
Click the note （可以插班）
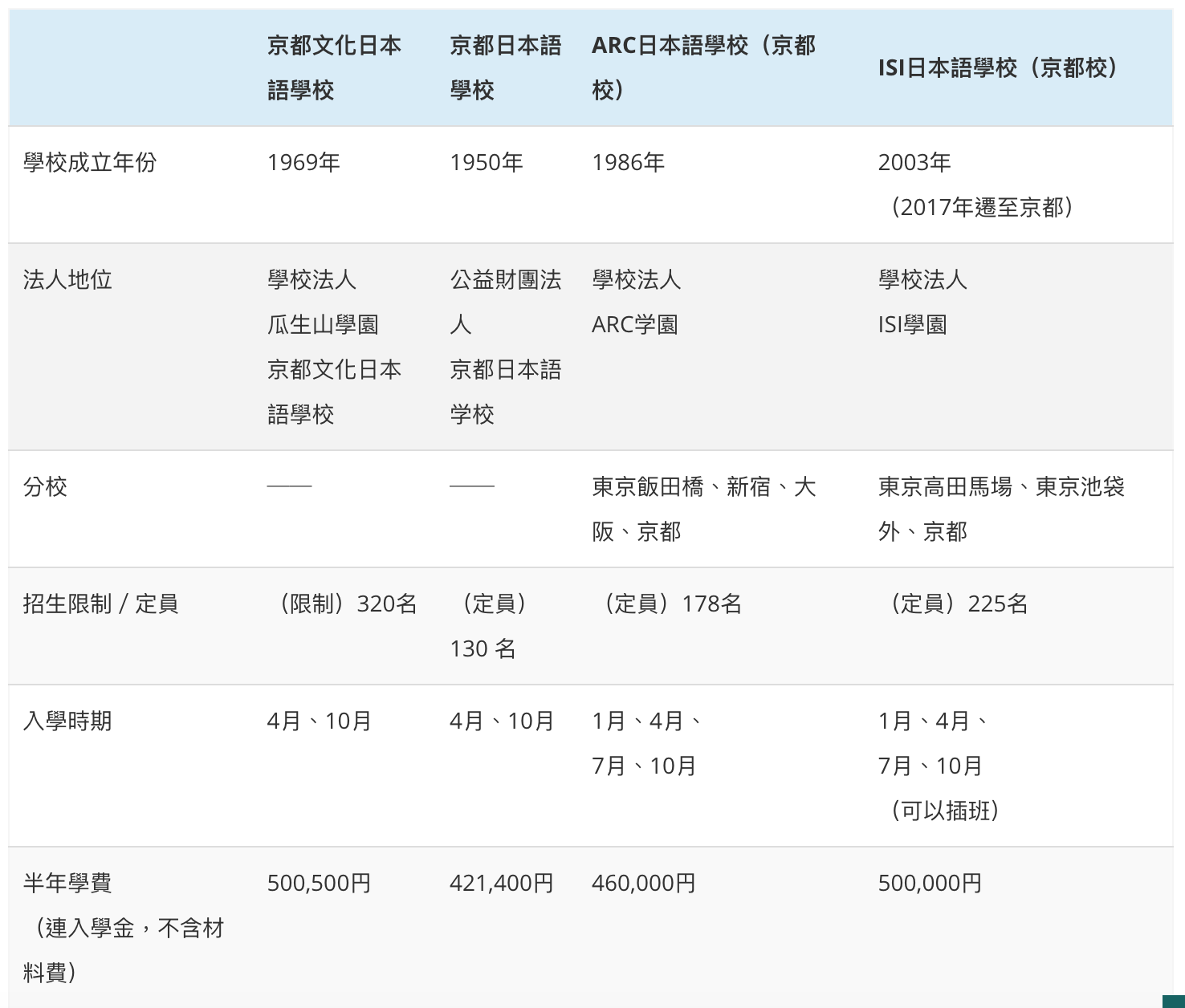point(944,811)
